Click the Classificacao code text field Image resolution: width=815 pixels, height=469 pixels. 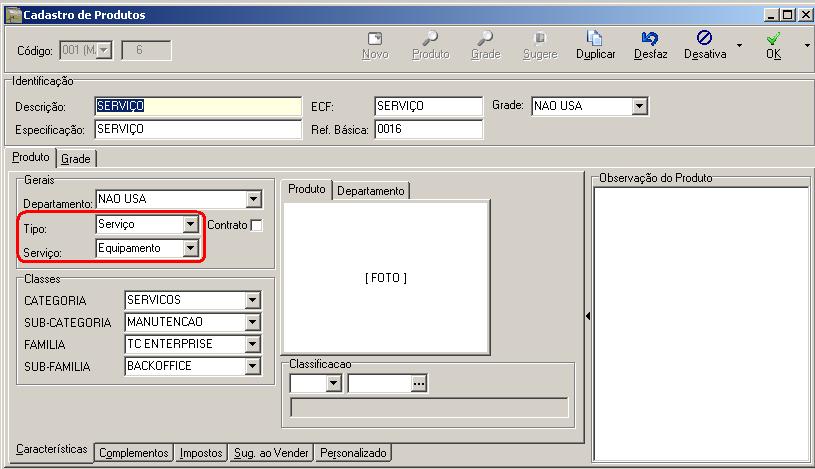(x=379, y=384)
